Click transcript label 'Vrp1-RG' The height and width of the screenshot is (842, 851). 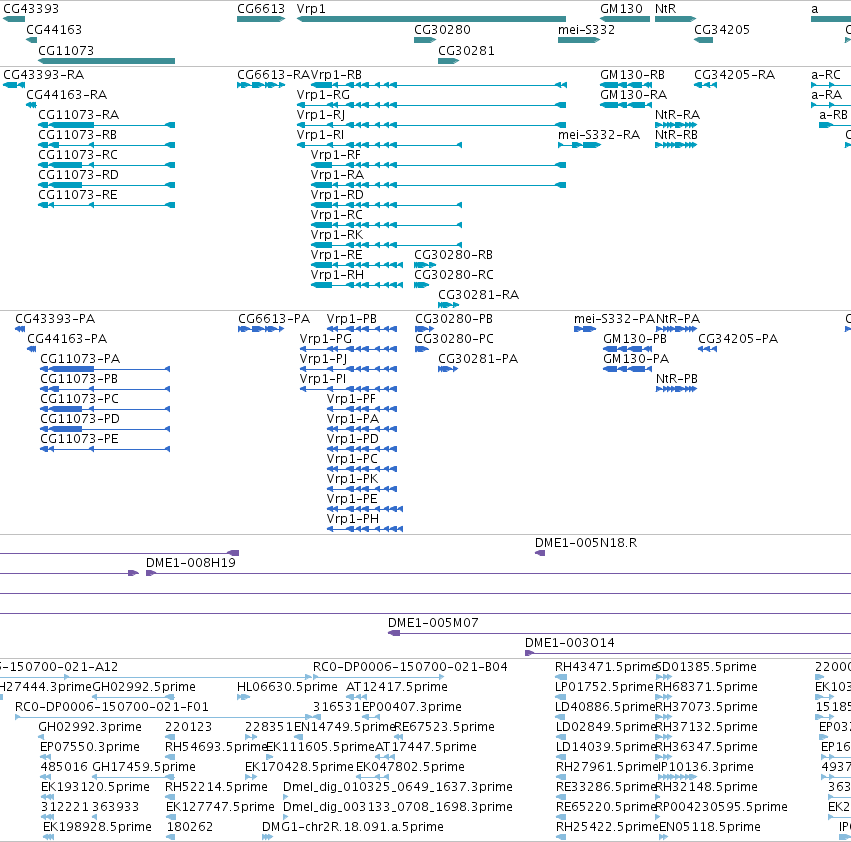click(323, 95)
